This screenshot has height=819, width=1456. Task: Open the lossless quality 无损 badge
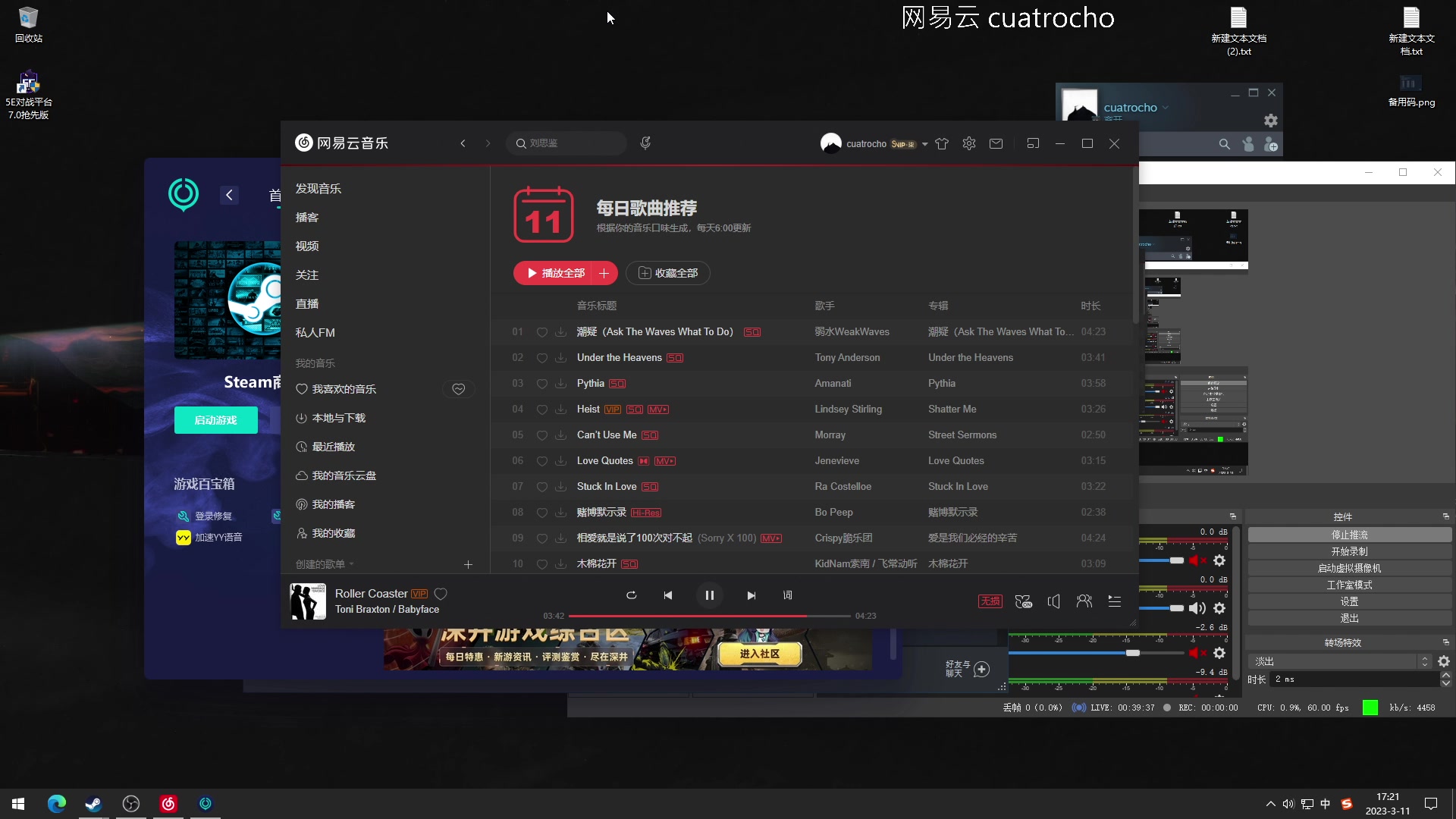click(x=990, y=601)
